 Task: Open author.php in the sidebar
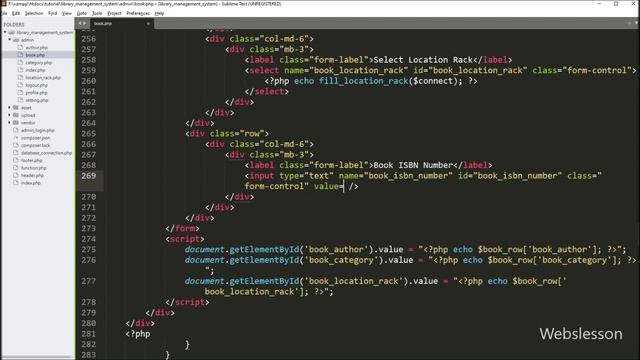[x=37, y=48]
